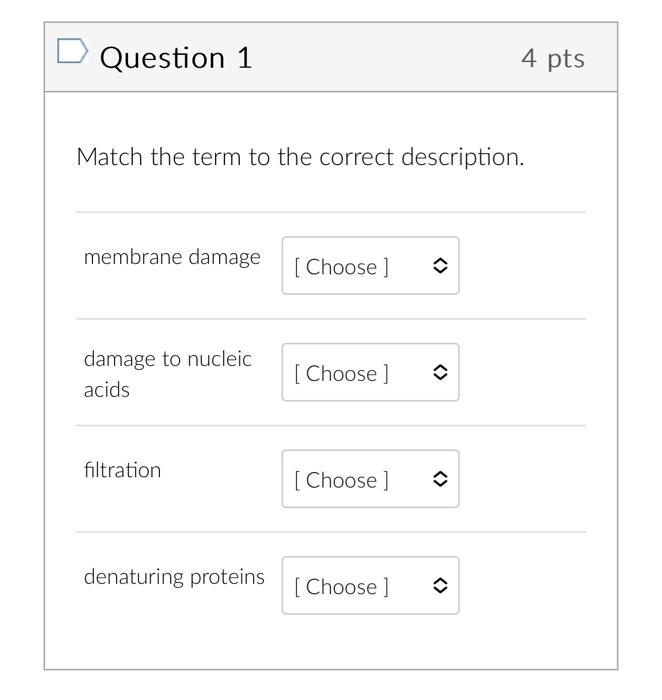Open the membrane damage dropdown
662x700 pixels.
point(370,266)
